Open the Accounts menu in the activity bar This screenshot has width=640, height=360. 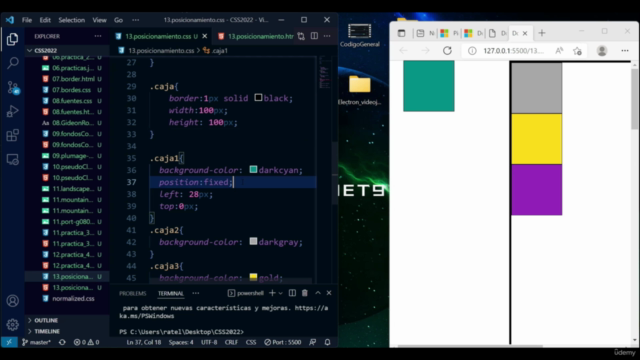[x=12, y=301]
